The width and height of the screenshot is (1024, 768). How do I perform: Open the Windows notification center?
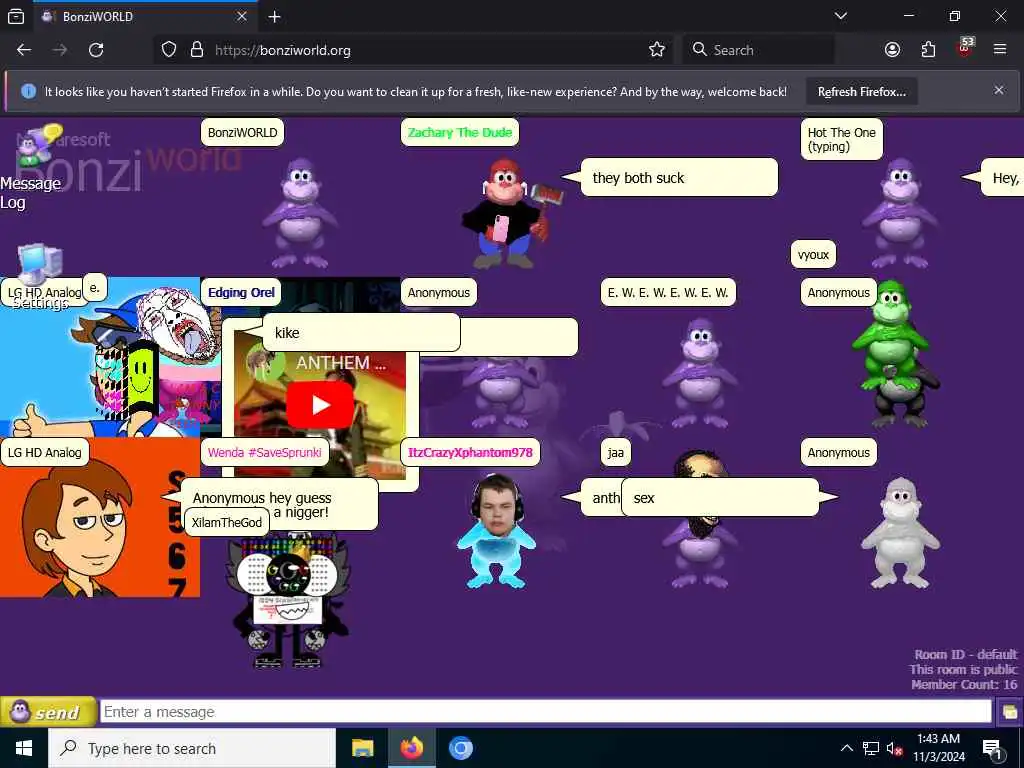992,748
